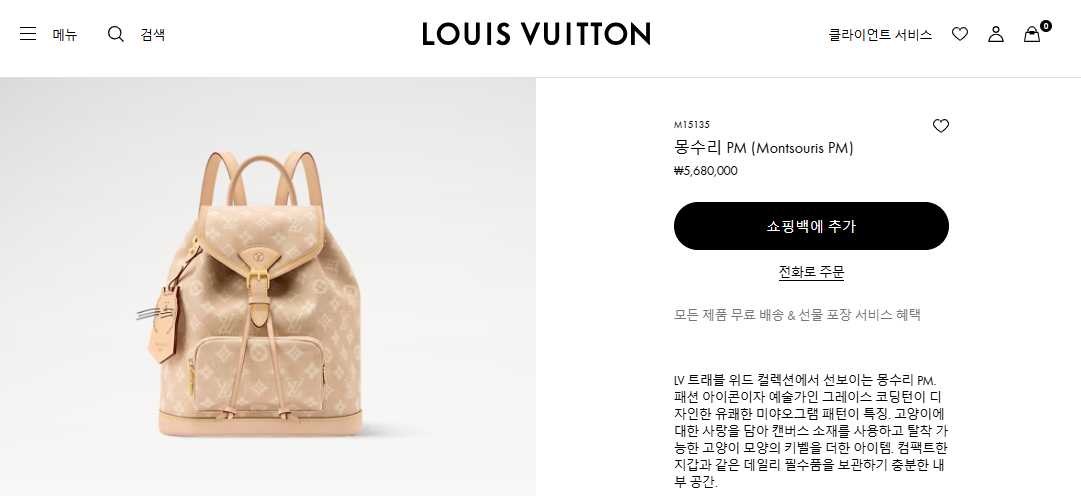Click the magnifying glass search icon

116,34
